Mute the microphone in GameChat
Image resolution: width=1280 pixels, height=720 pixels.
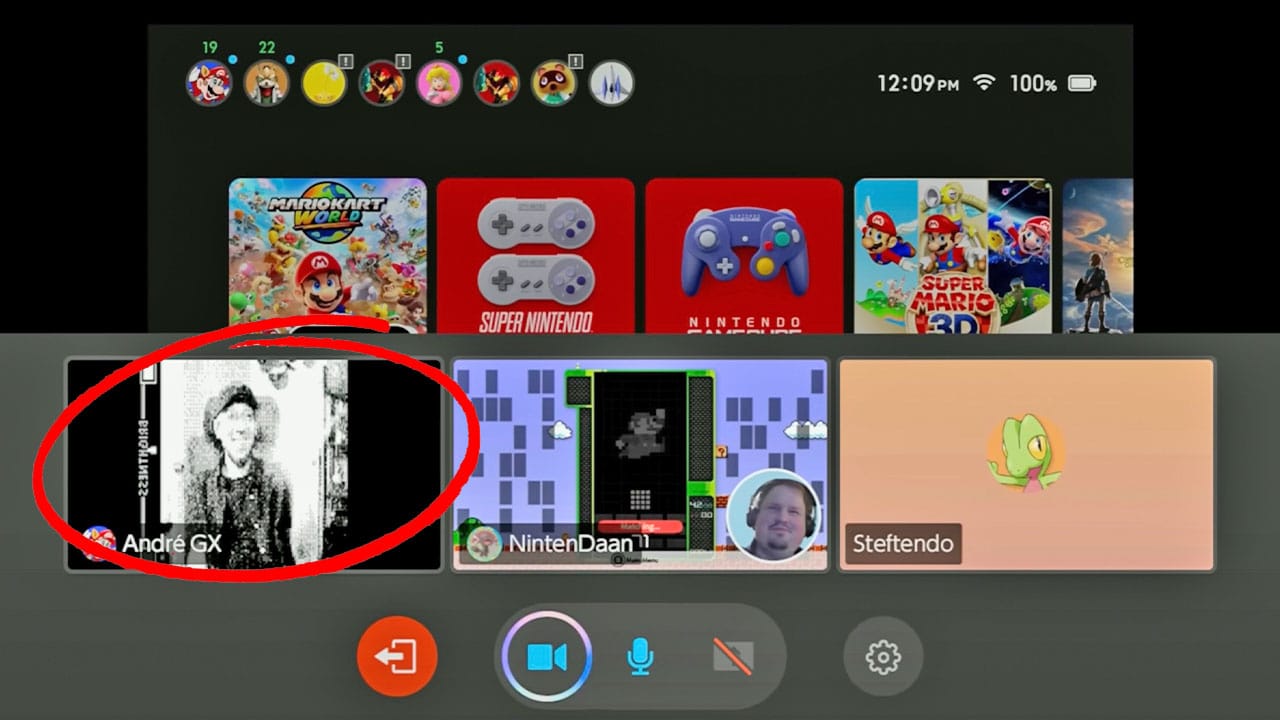(640, 657)
